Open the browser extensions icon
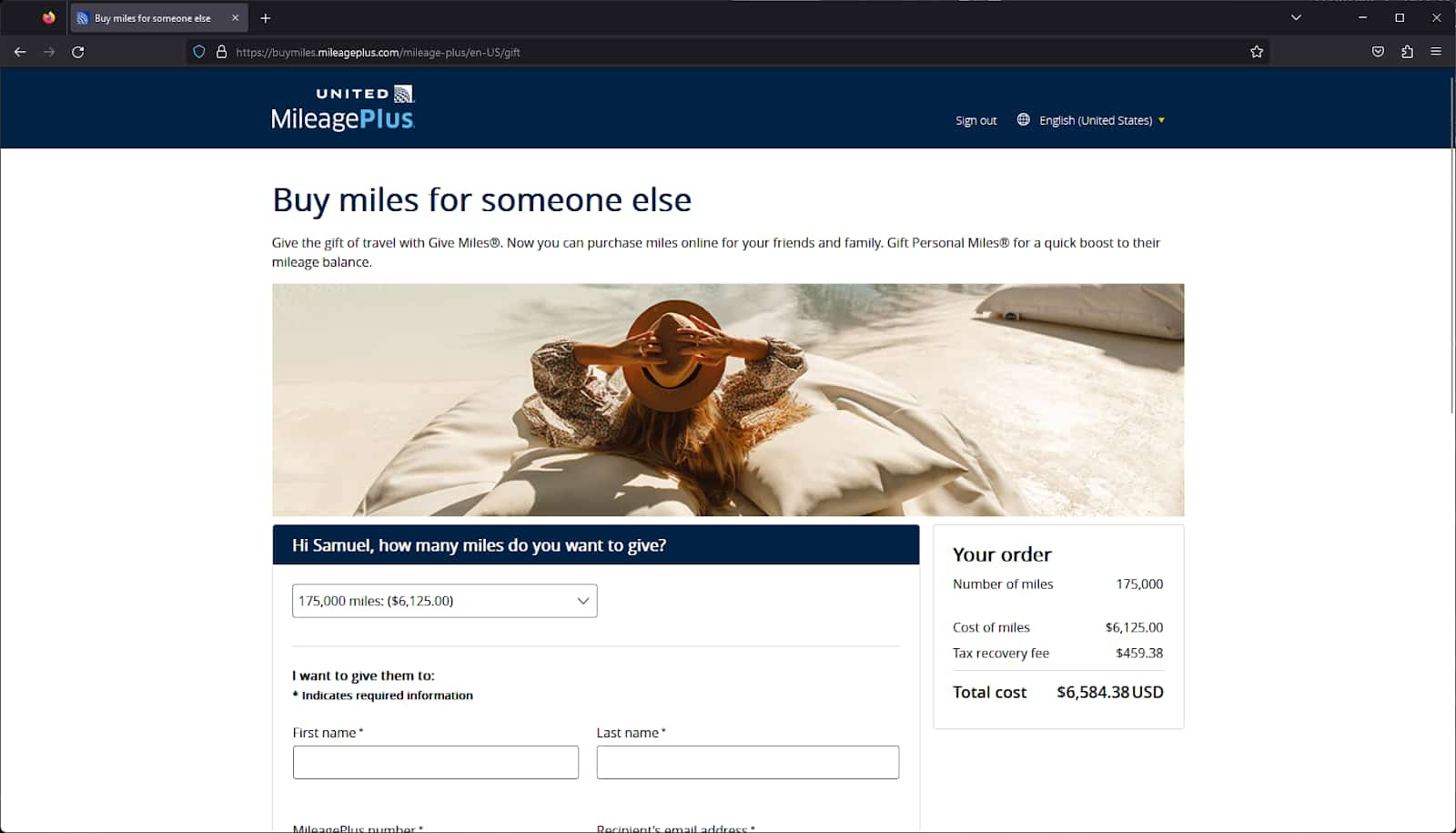The image size is (1456, 833). pos(1407,52)
